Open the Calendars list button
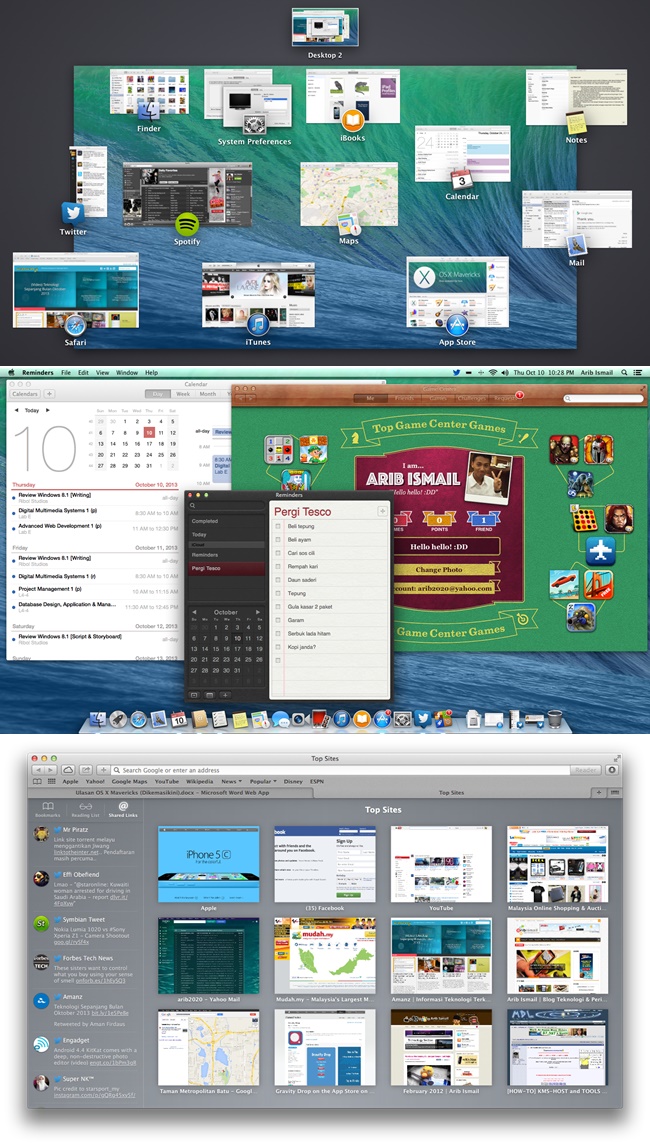 (x=25, y=394)
